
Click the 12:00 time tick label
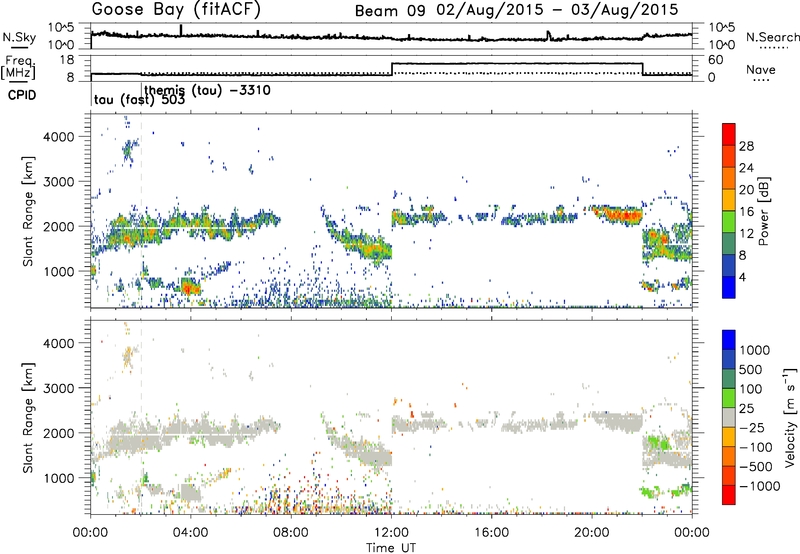coord(391,533)
